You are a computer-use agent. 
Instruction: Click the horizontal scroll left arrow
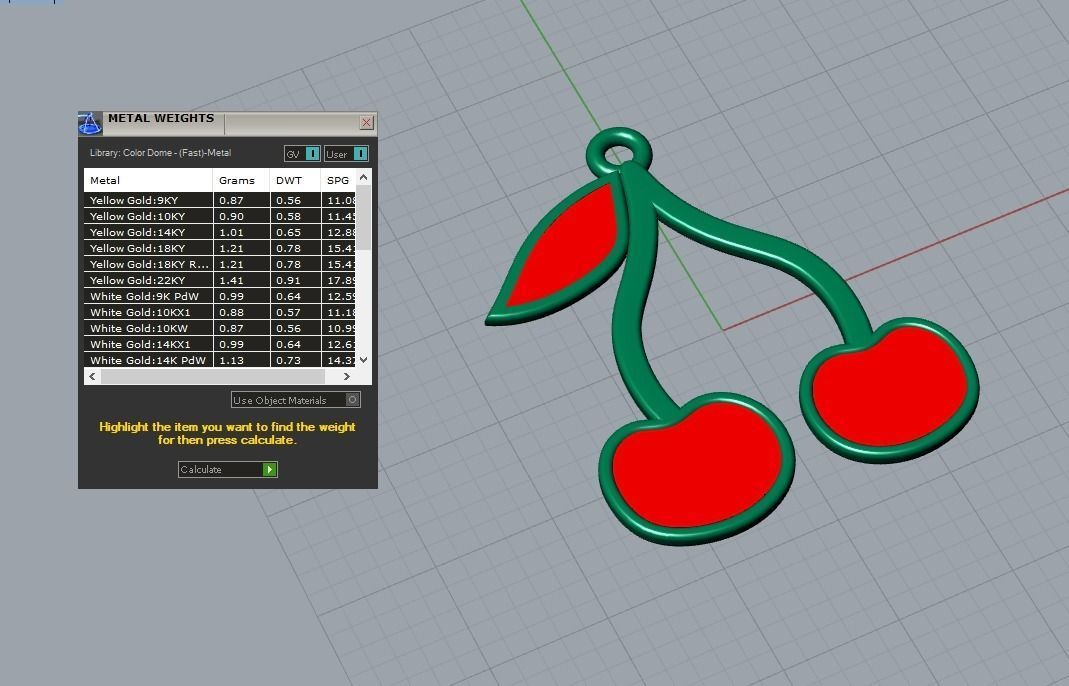point(92,376)
